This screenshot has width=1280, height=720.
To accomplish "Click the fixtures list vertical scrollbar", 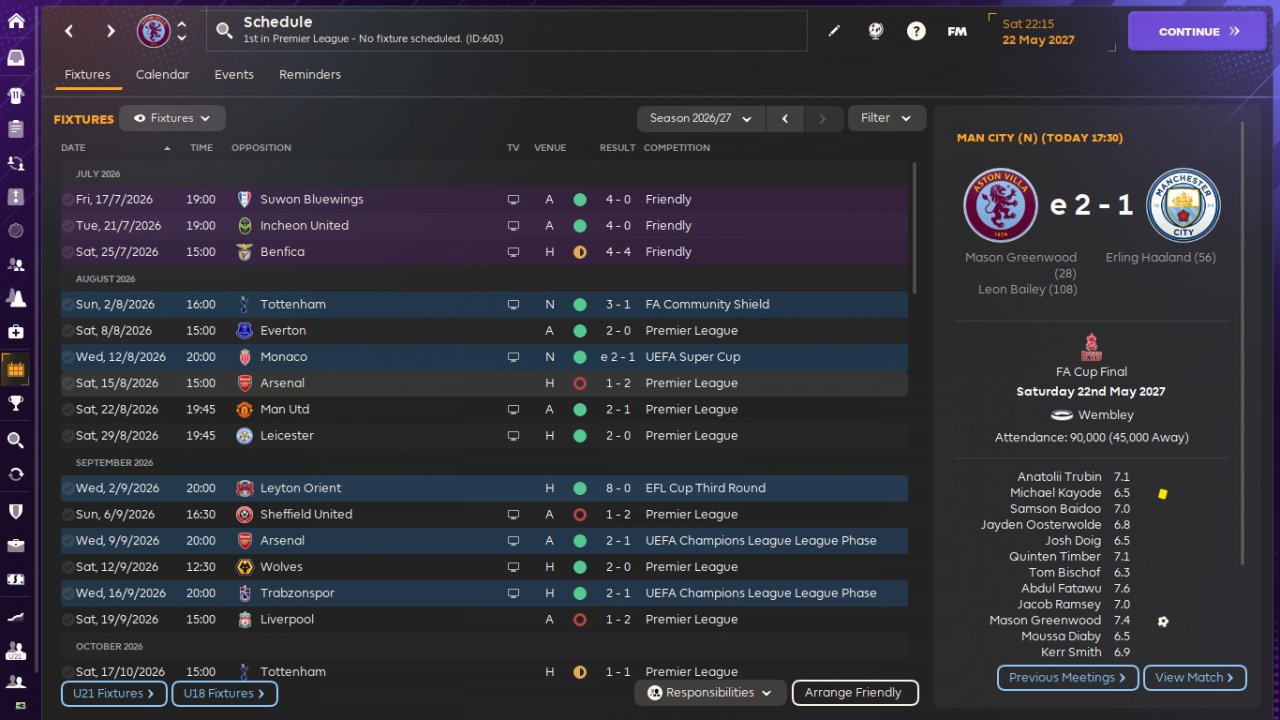I will (914, 226).
